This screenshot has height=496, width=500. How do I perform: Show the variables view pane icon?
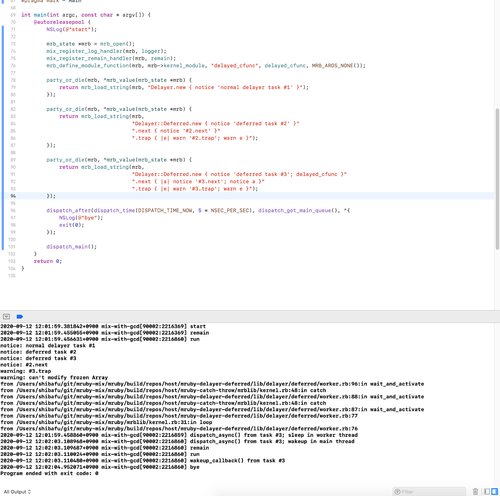[487, 491]
